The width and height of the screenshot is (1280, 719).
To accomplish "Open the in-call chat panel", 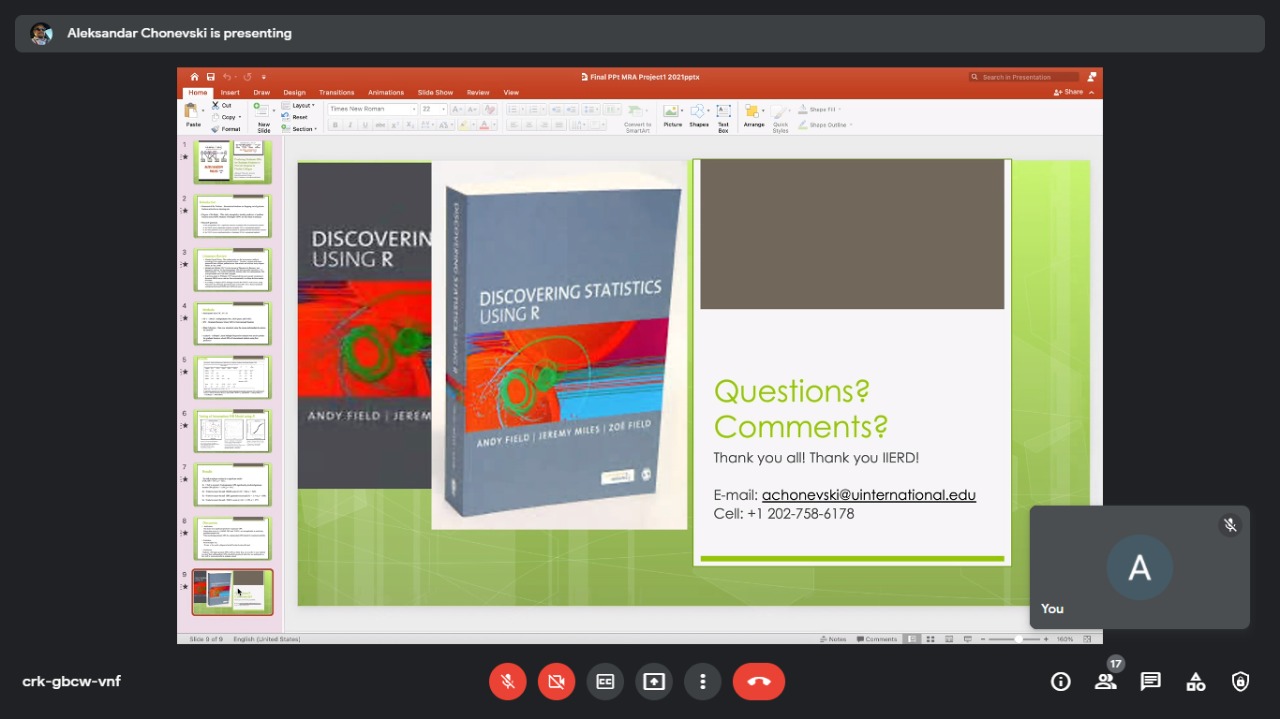I will 1151,681.
